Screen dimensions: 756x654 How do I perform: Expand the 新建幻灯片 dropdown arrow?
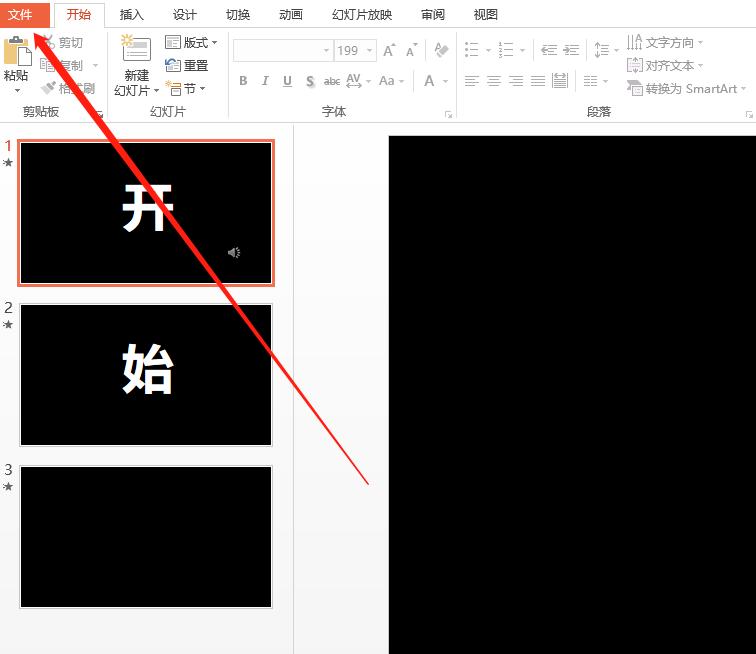click(x=156, y=90)
